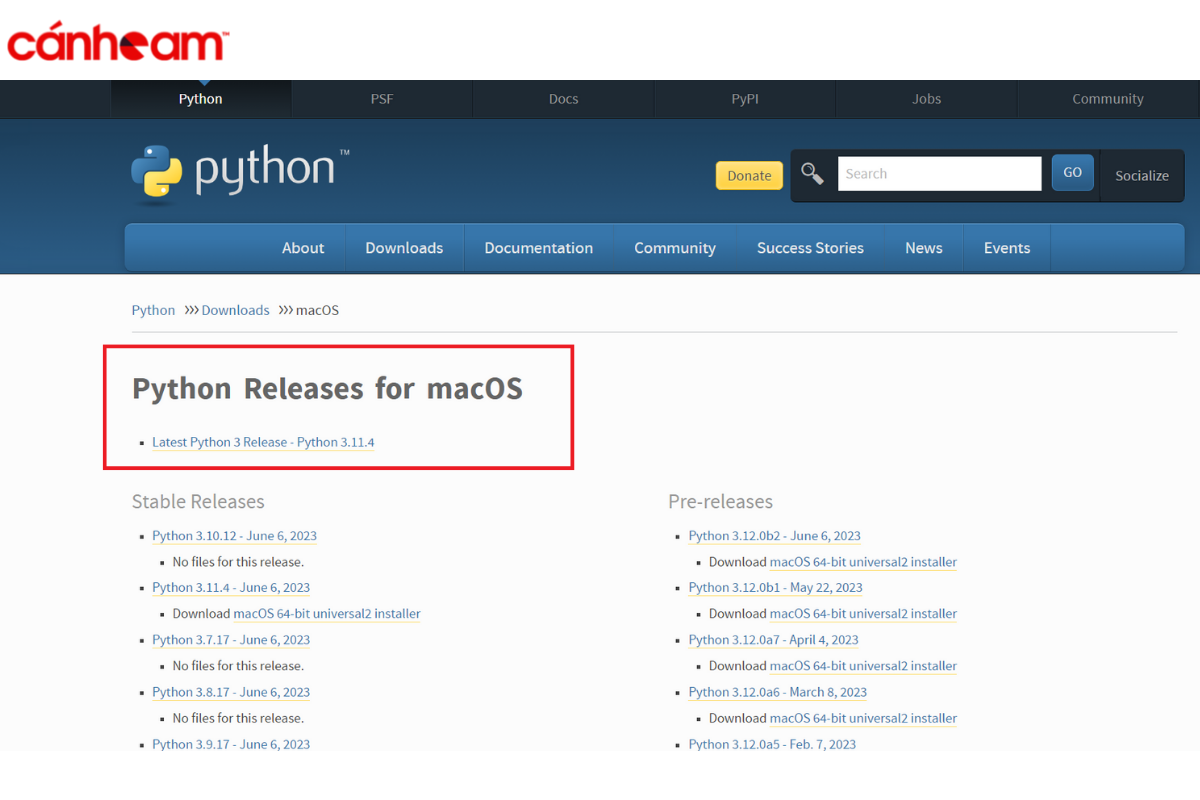Click the Donate button
The image size is (1200, 800).
[x=749, y=175]
